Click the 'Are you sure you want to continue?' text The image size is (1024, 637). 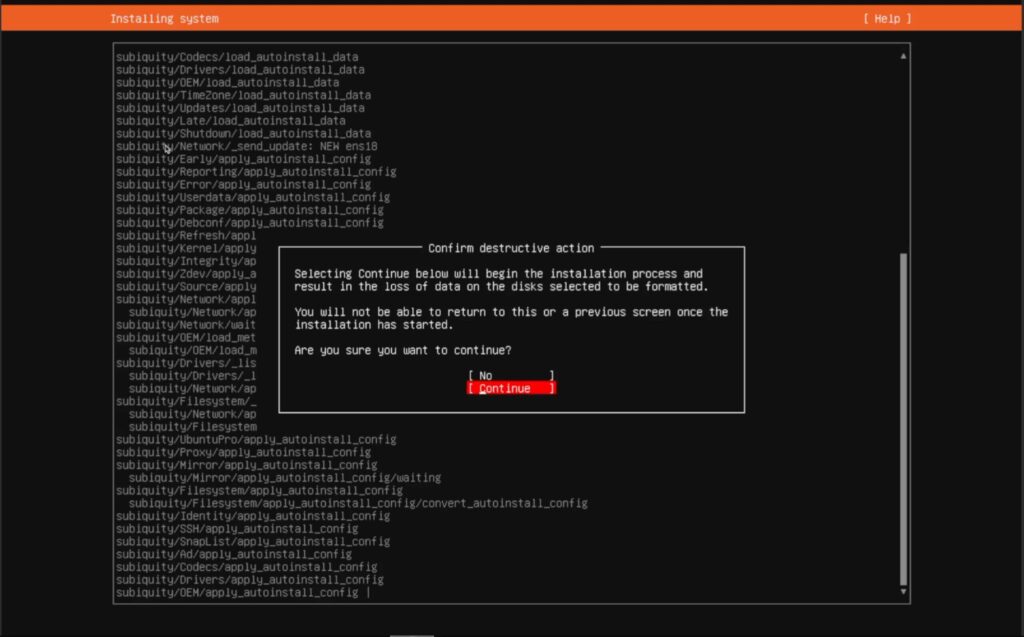[x=403, y=351]
